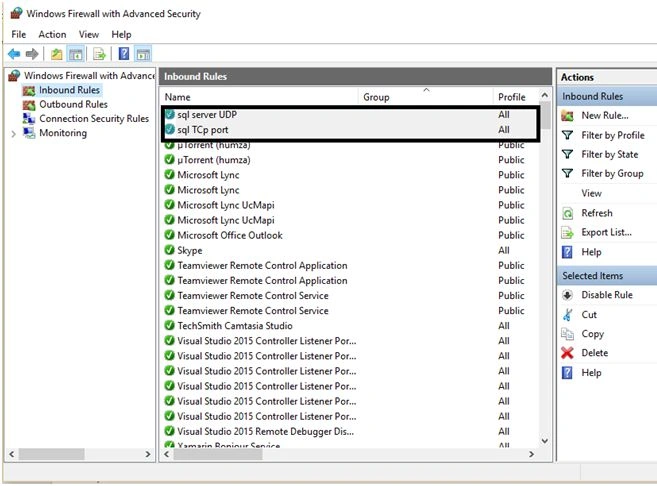
Task: Expand the Monitoring tree node
Action: (13, 134)
